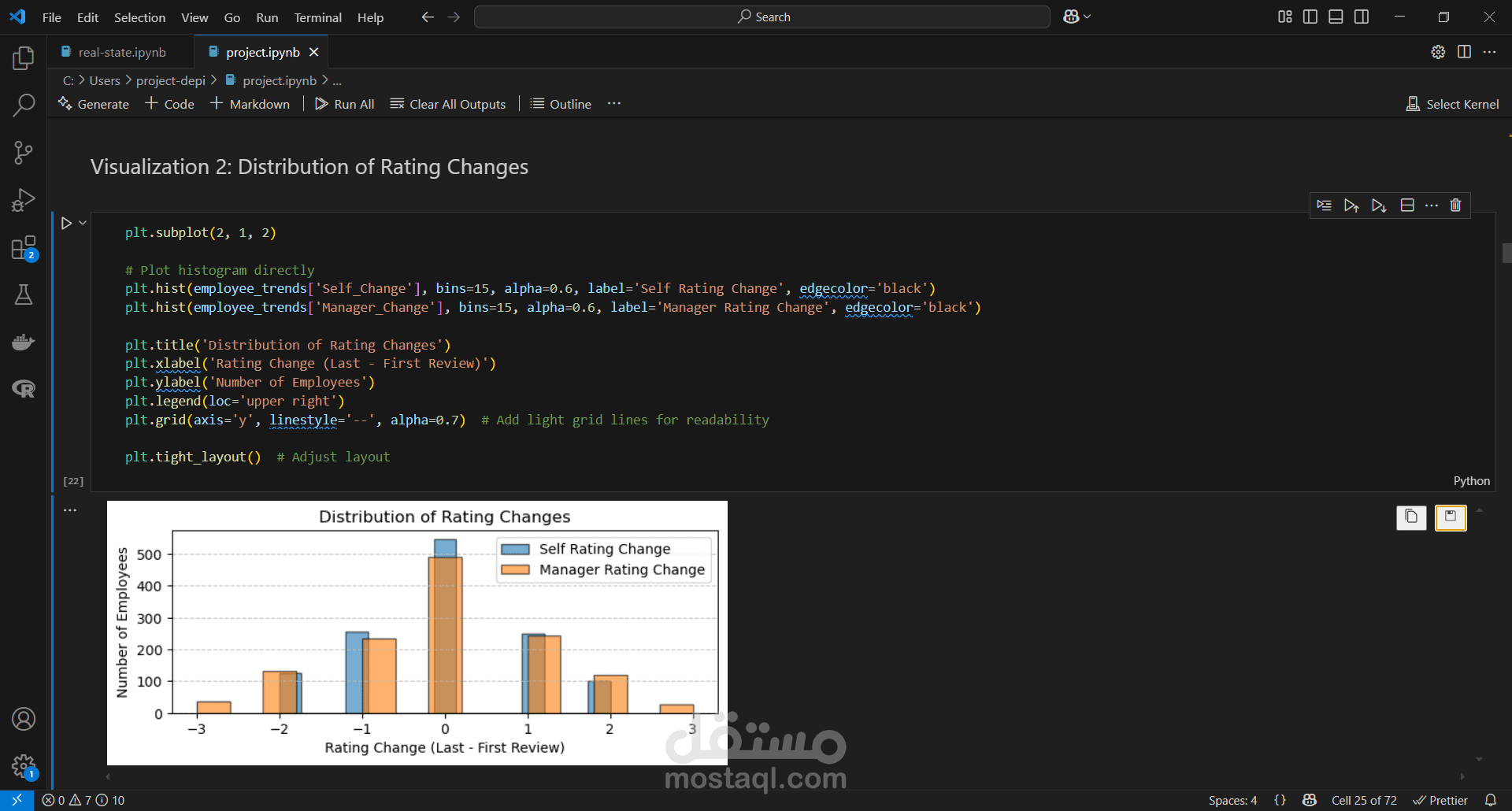Viewport: 1512px width, 811px height.
Task: Open the Search view in activity bar
Action: (x=24, y=105)
